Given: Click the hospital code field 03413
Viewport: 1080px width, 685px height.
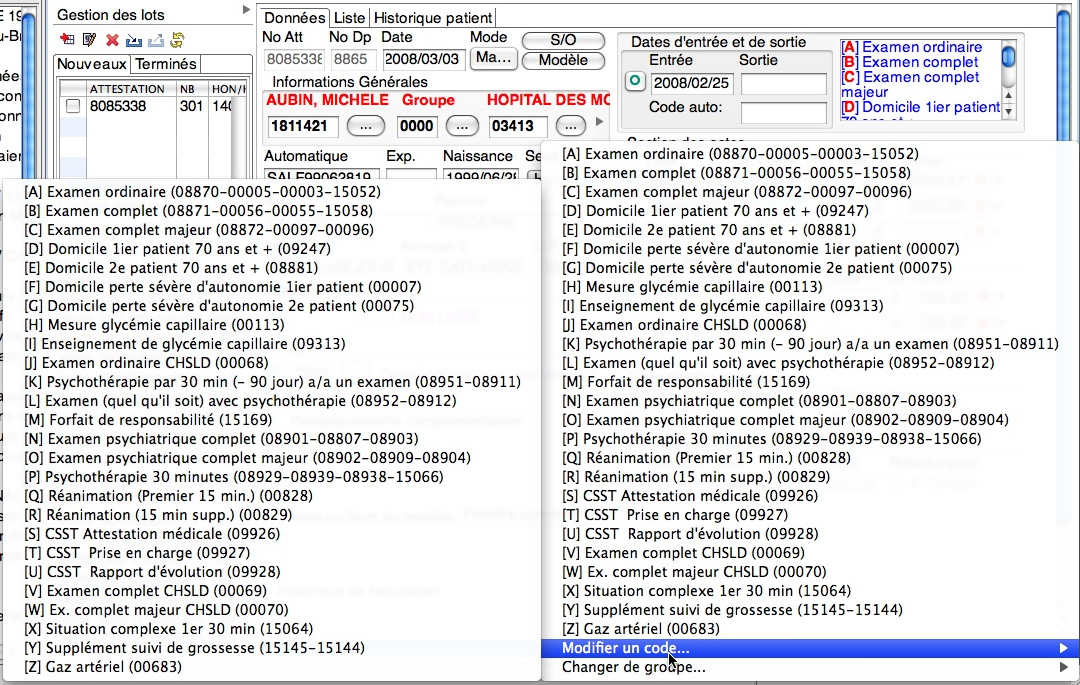Looking at the screenshot, I should coord(518,126).
